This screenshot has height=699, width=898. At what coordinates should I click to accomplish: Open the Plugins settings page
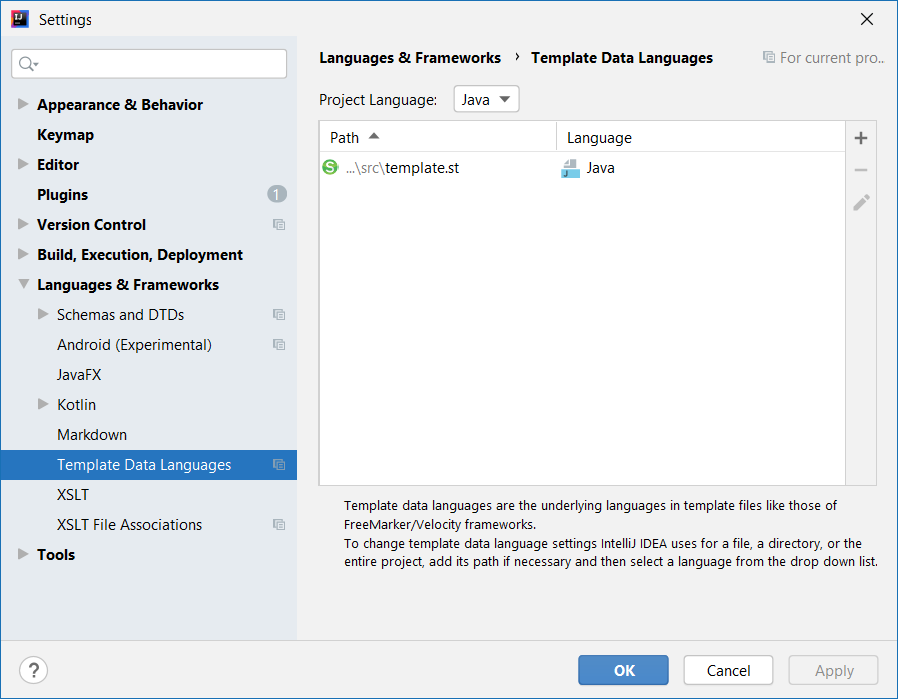(62, 195)
